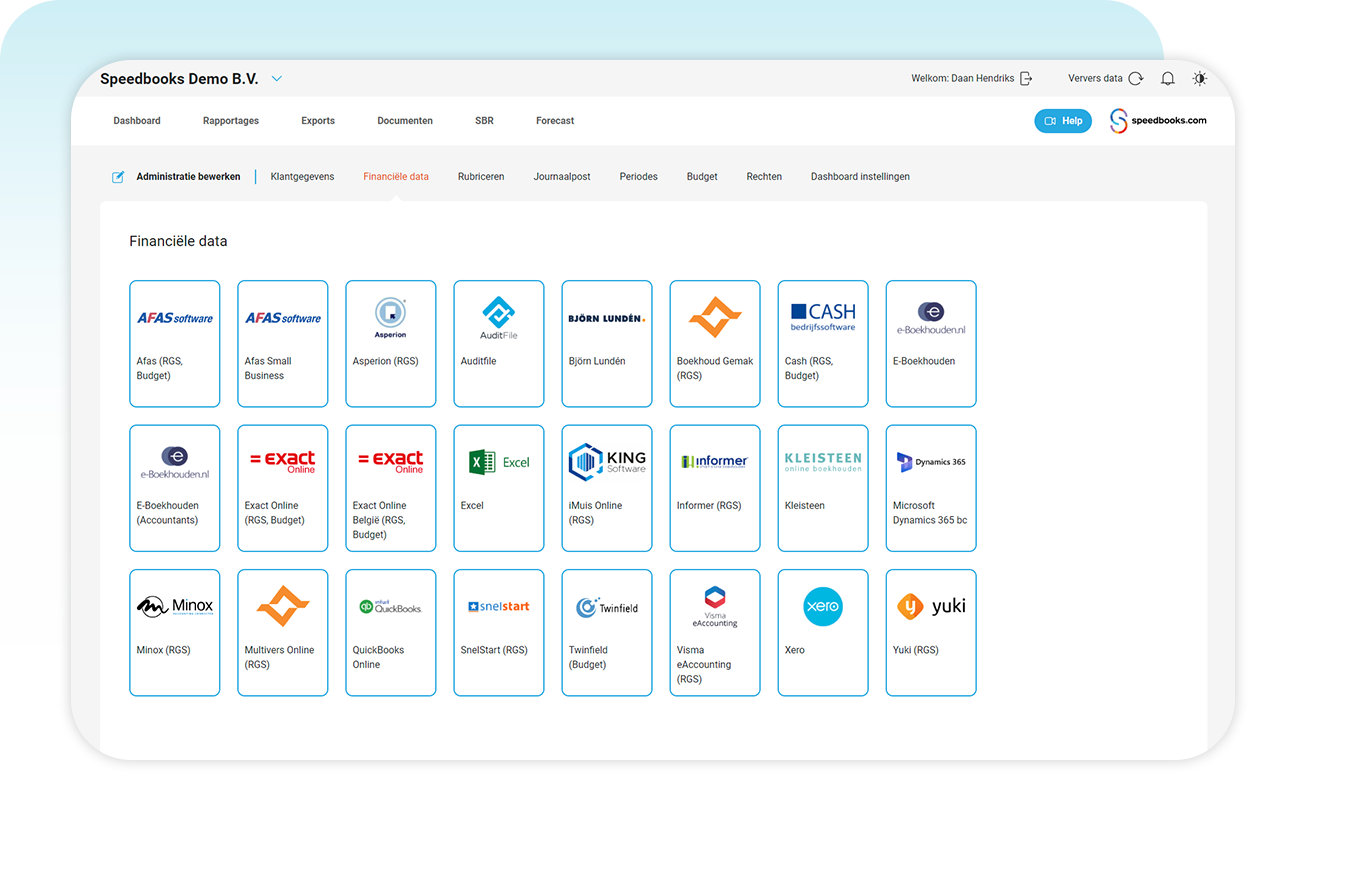
Task: Select the QuickBooks Online card
Action: (x=391, y=633)
